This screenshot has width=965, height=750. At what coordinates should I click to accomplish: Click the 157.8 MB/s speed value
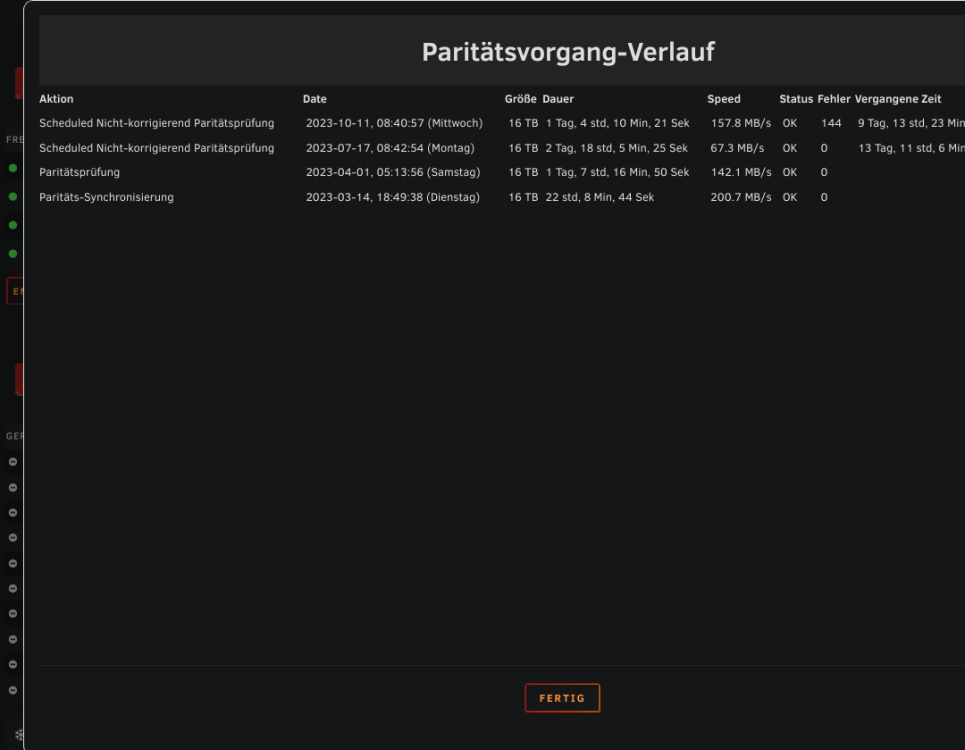(x=740, y=123)
